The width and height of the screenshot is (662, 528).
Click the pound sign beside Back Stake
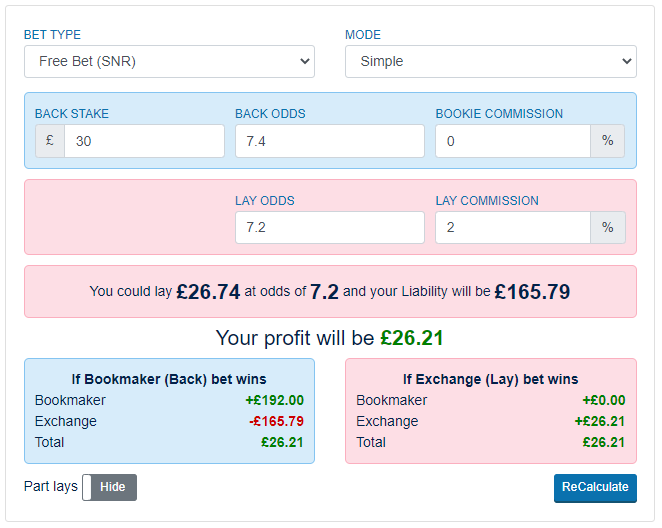50,141
